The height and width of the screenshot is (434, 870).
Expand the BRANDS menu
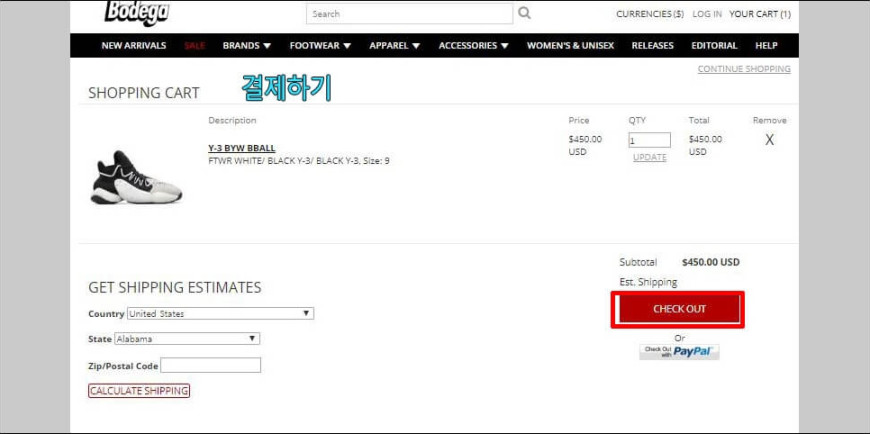247,46
